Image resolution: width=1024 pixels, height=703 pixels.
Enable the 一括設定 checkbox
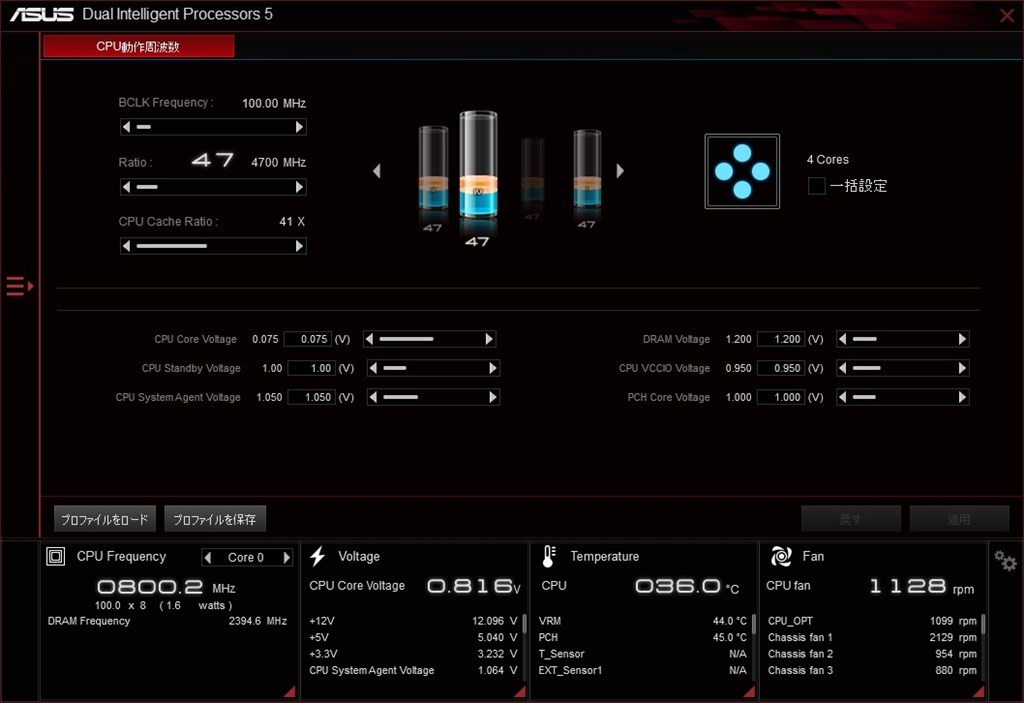tap(815, 185)
